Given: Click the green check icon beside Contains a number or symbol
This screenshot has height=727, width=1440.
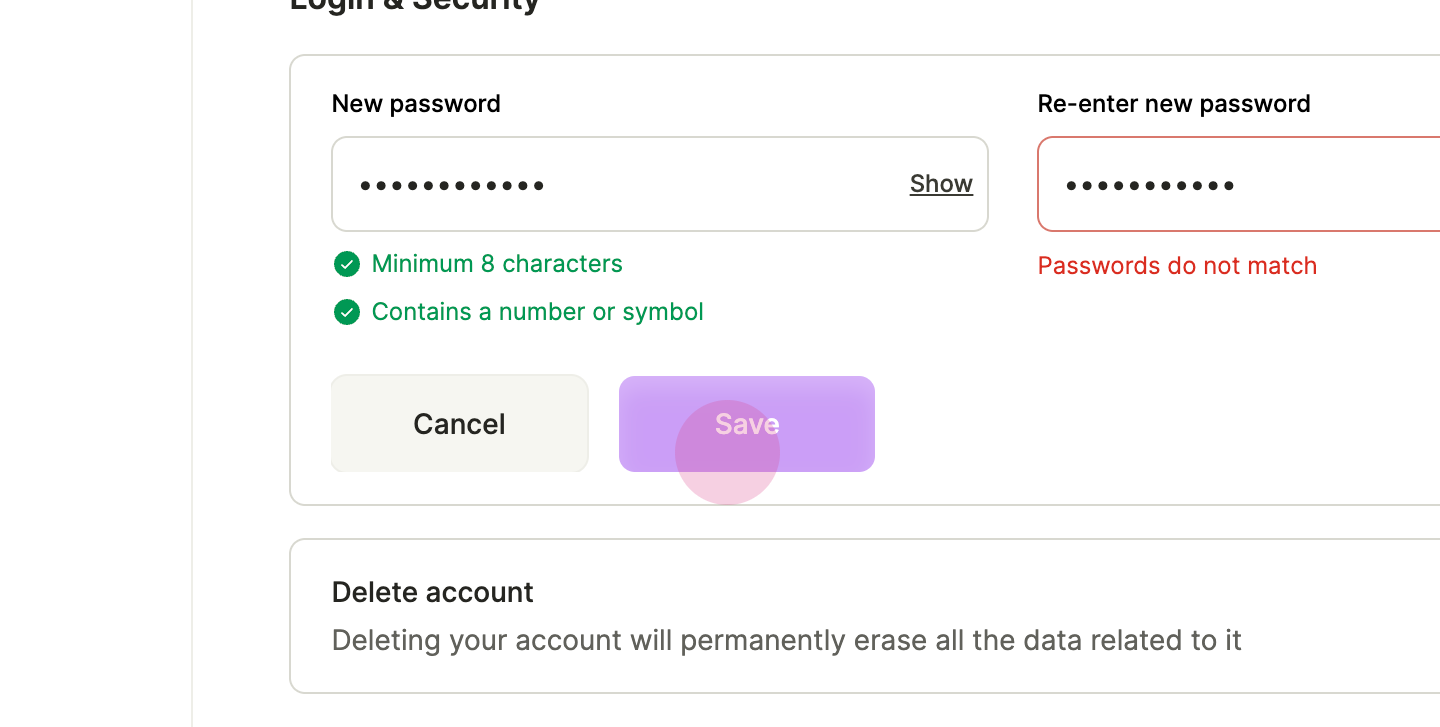Looking at the screenshot, I should coord(346,312).
